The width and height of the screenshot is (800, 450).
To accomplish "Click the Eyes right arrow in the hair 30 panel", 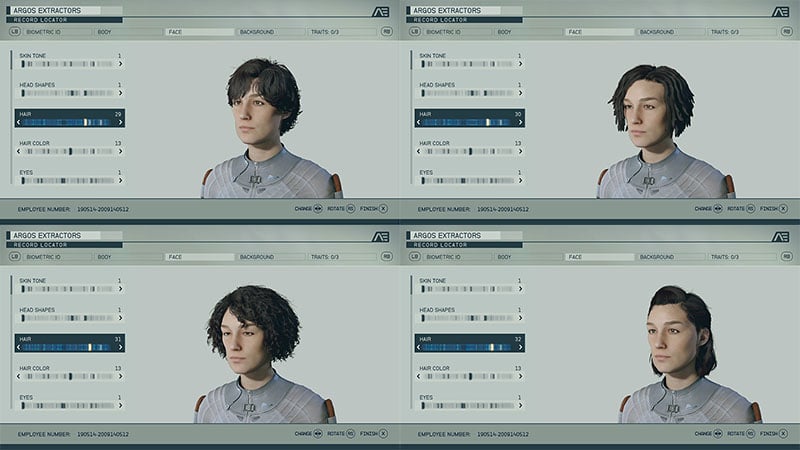I will tap(520, 181).
